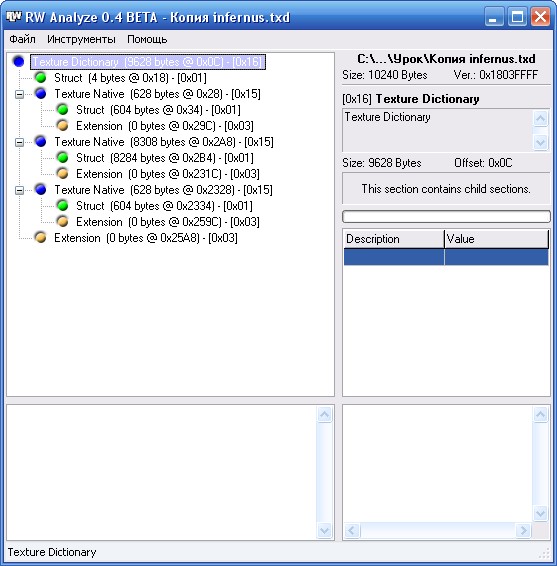Click orange icon of Extension @ 0x25A8
The height and width of the screenshot is (566, 557).
[41, 238]
